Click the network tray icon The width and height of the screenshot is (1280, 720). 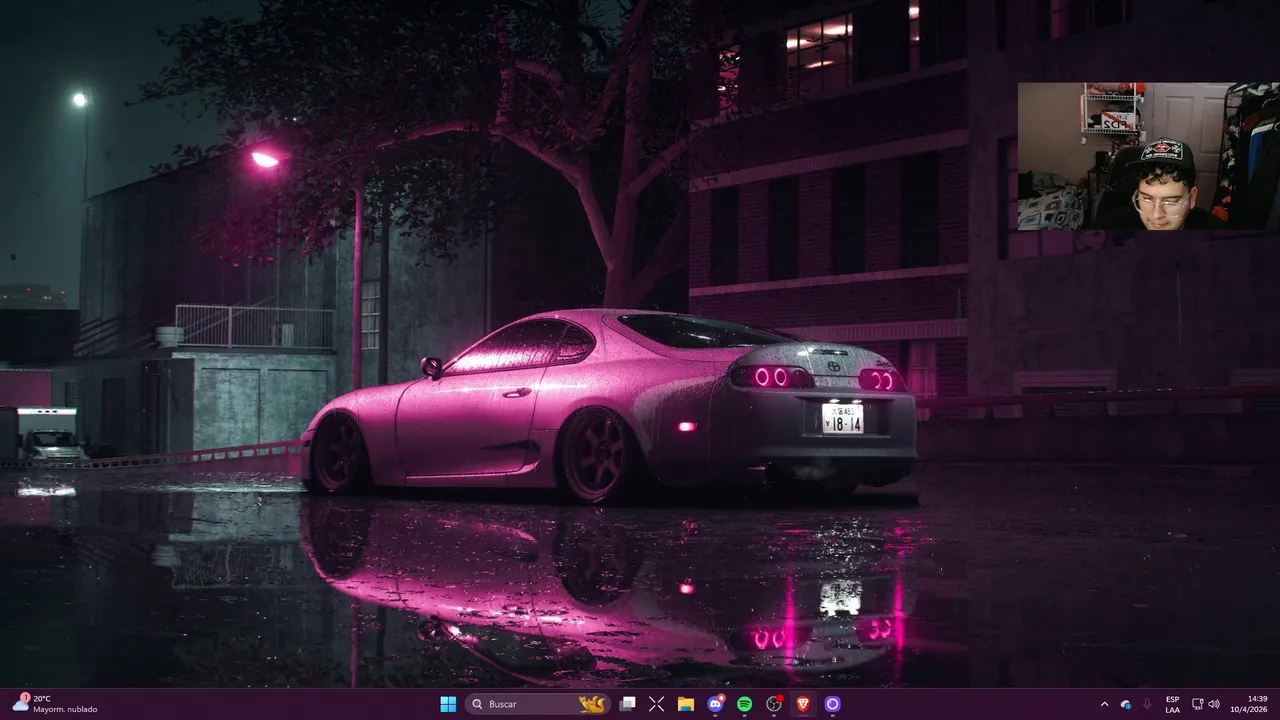(1198, 704)
